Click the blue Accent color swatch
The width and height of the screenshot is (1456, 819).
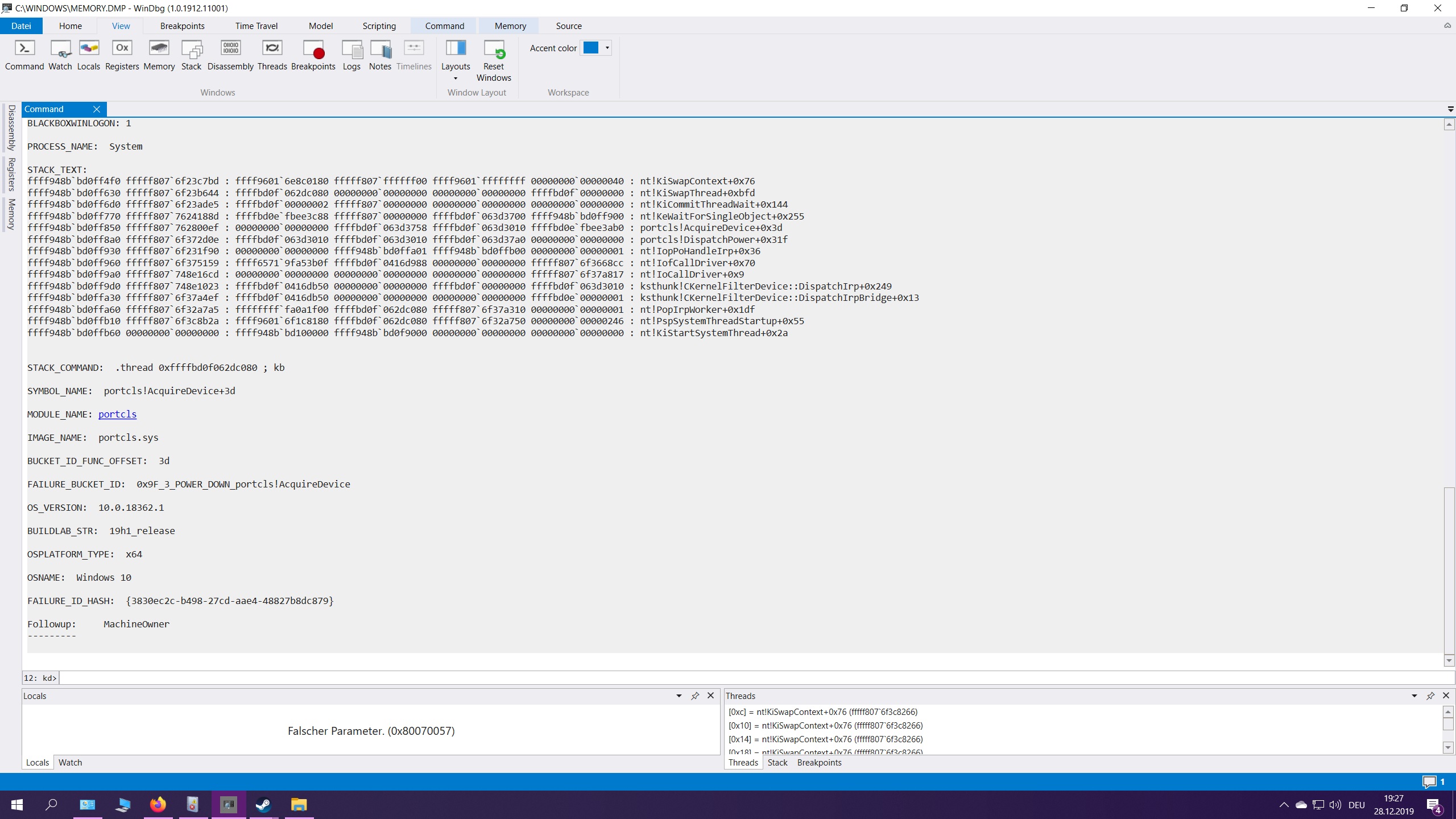(x=591, y=48)
